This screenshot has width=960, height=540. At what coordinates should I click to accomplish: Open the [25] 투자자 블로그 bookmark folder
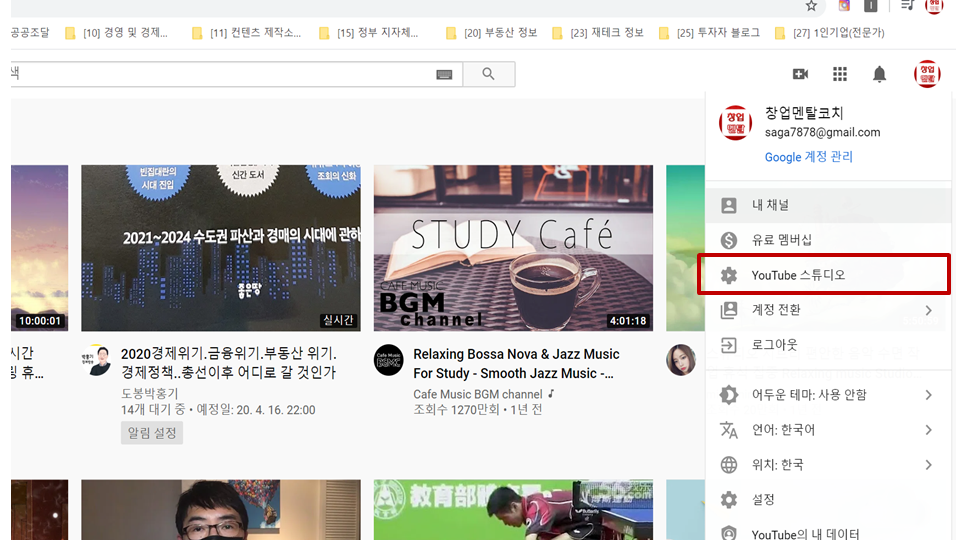[x=710, y=33]
